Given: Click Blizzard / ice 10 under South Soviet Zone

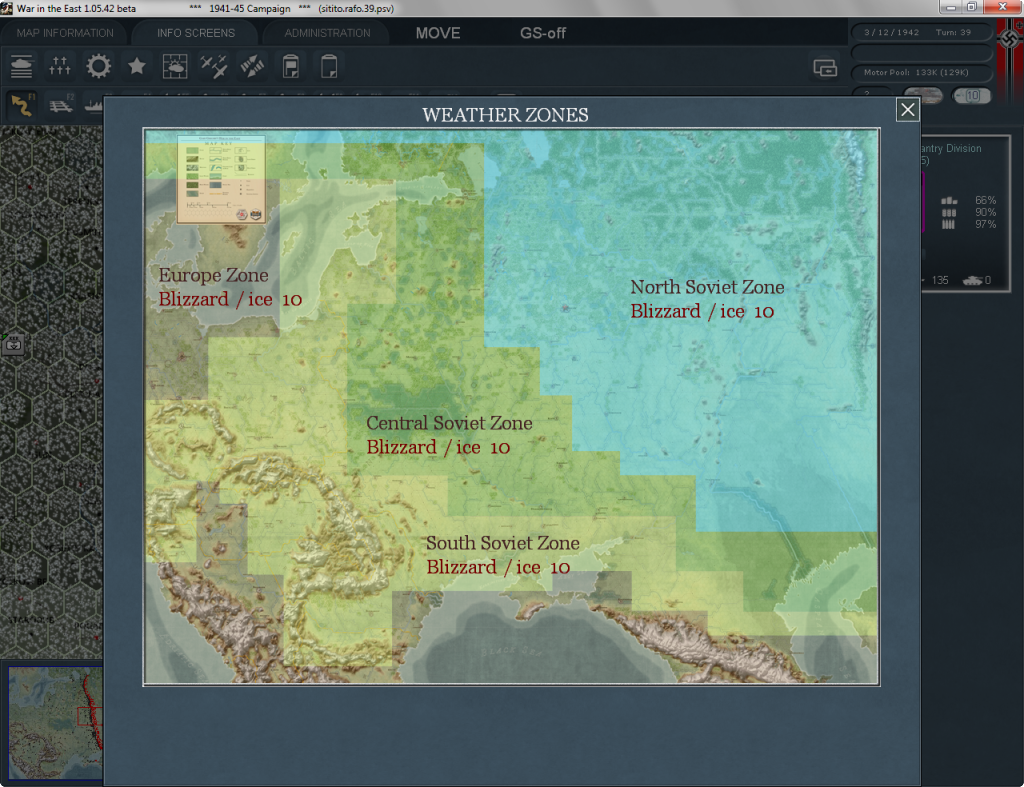Looking at the screenshot, I should [x=498, y=567].
